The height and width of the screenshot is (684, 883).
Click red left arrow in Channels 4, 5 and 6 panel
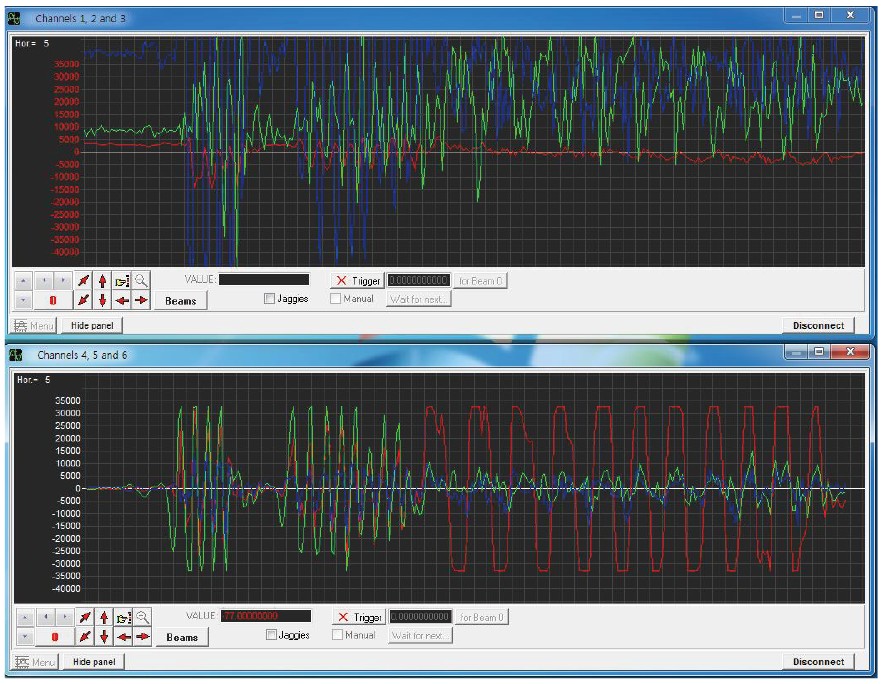(123, 637)
